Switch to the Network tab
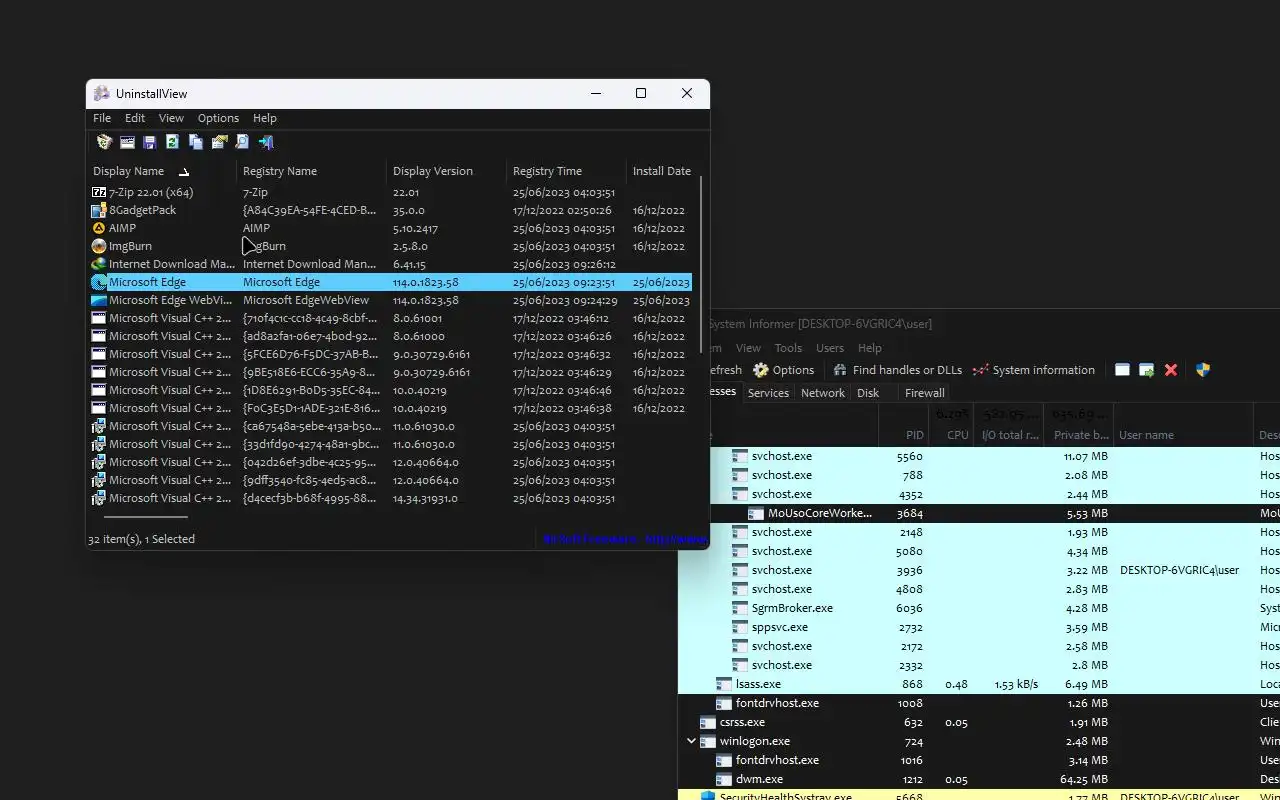The image size is (1280, 800). click(x=823, y=393)
